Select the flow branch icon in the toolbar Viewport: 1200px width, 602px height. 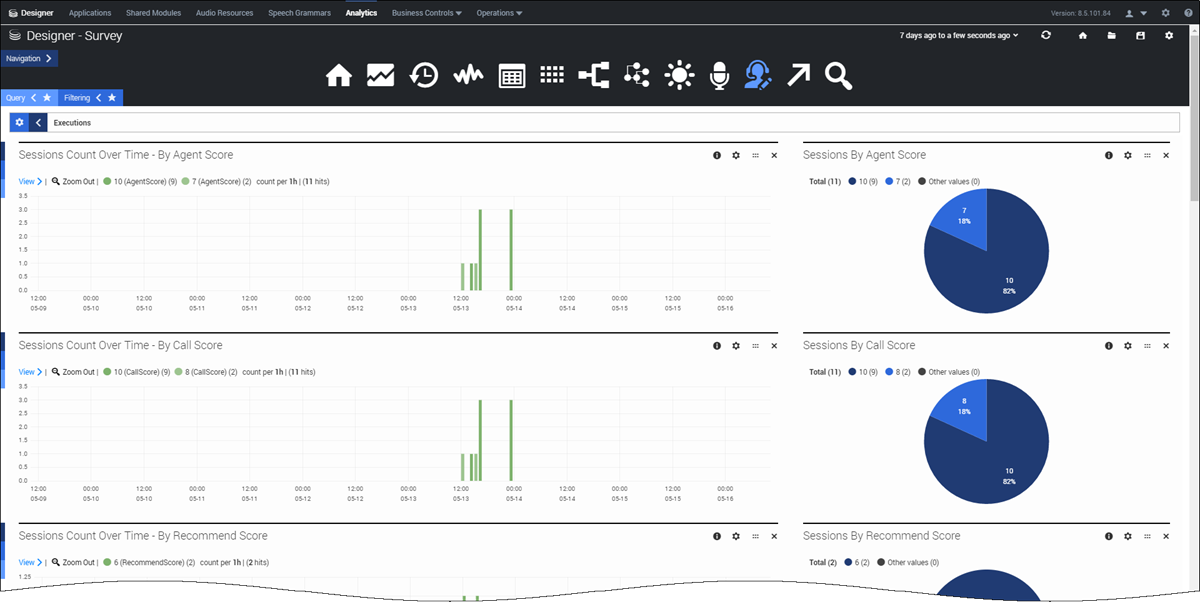pos(595,75)
